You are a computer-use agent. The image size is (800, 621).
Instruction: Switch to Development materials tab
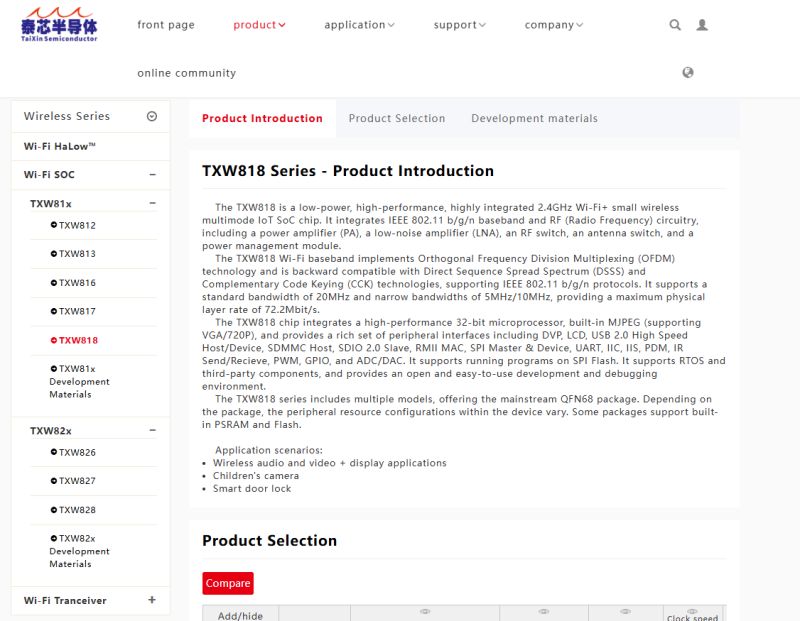pos(534,118)
